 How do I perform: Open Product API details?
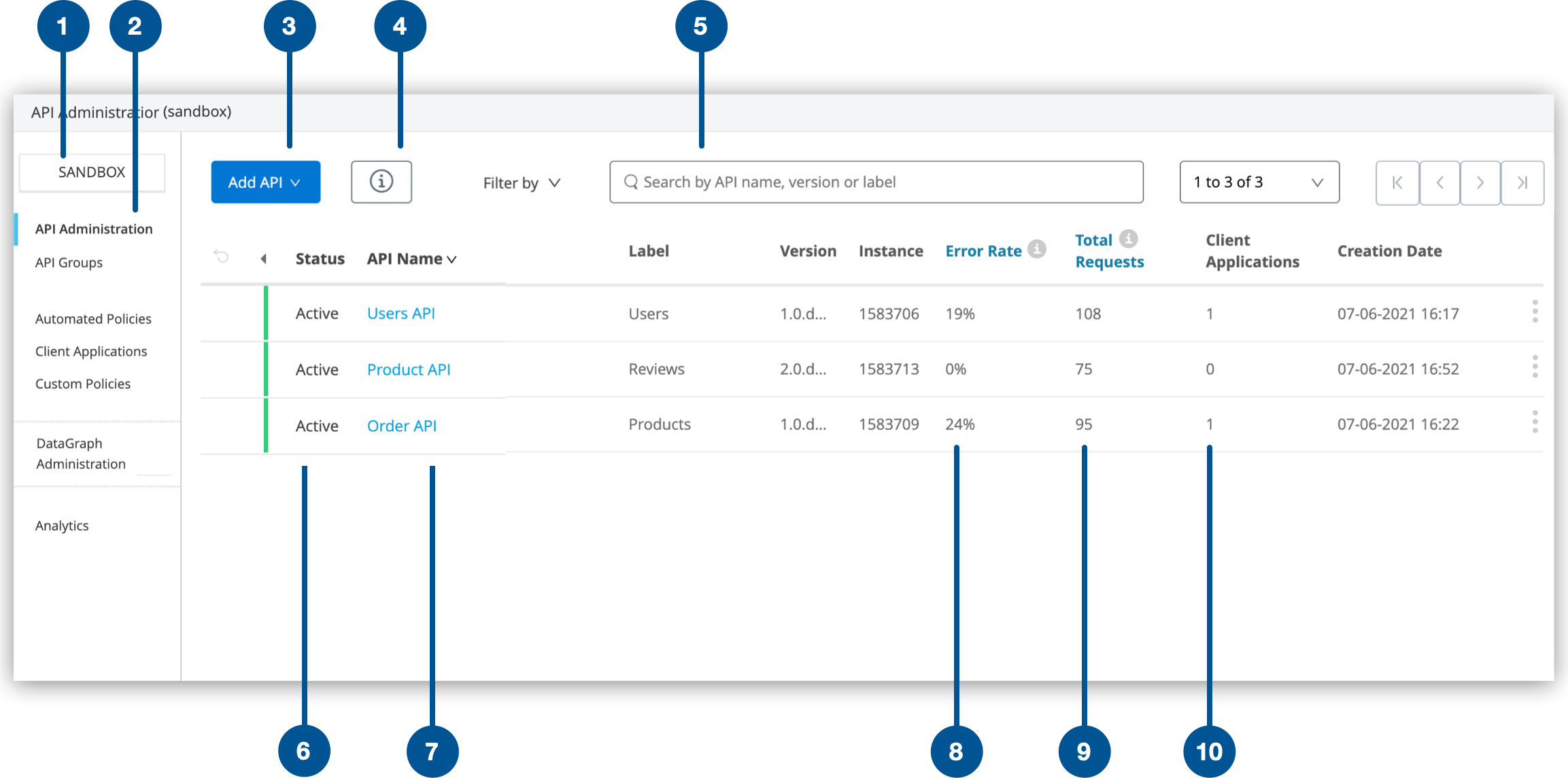(x=409, y=368)
